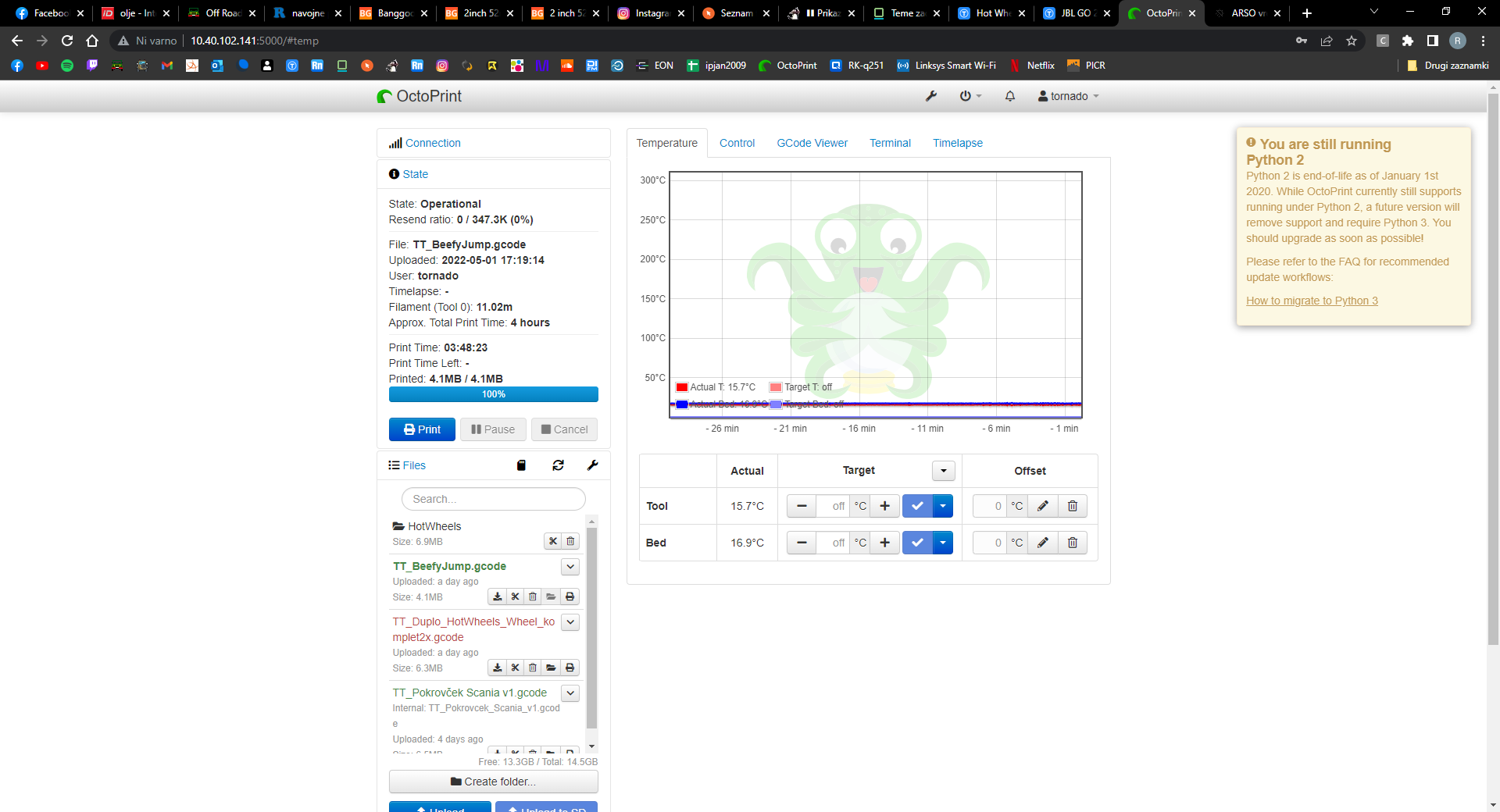Open file list settings wrench icon
This screenshot has width=1500, height=812.
592,465
